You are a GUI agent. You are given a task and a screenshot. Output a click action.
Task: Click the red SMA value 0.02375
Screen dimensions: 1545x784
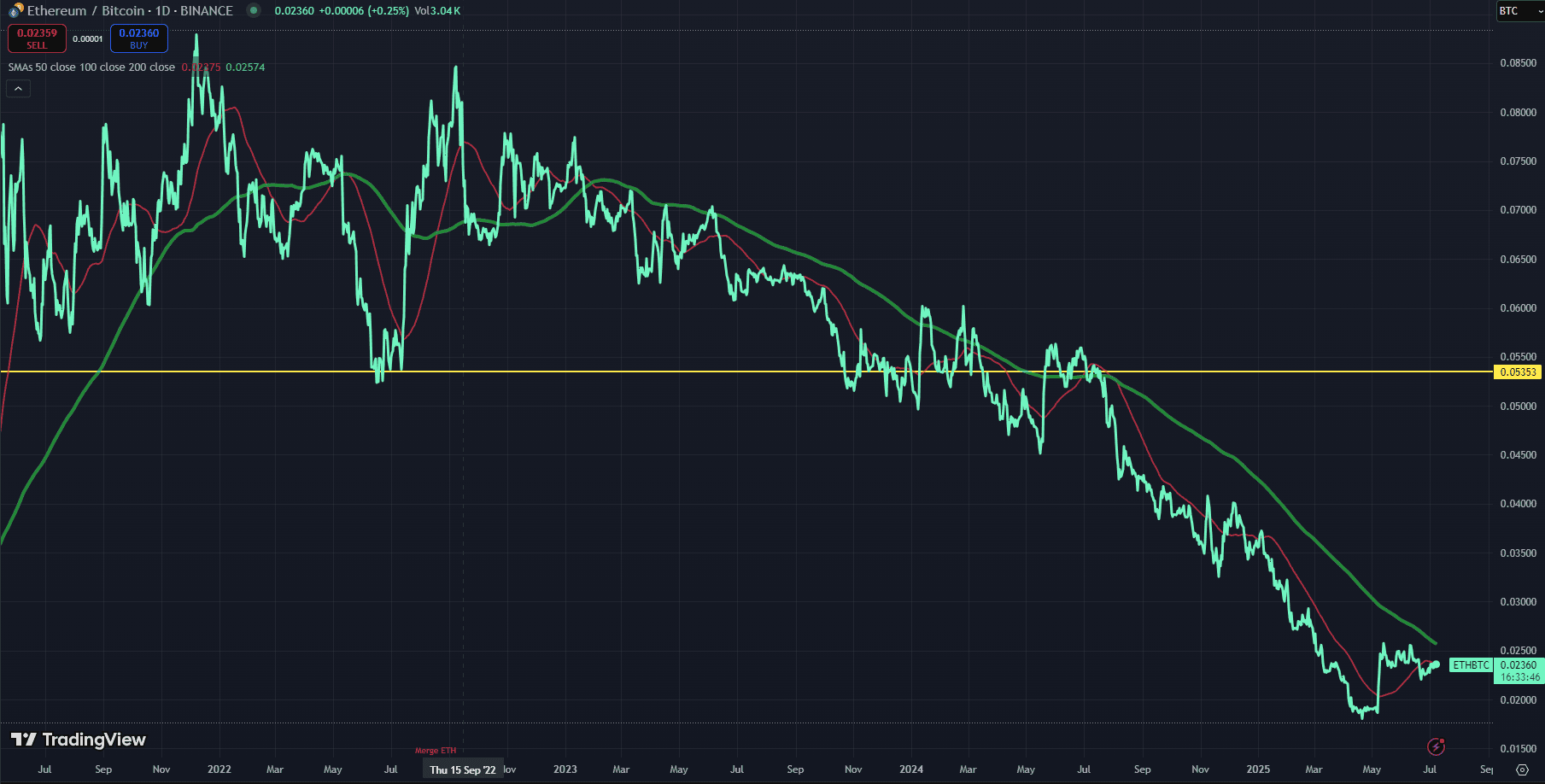point(201,67)
